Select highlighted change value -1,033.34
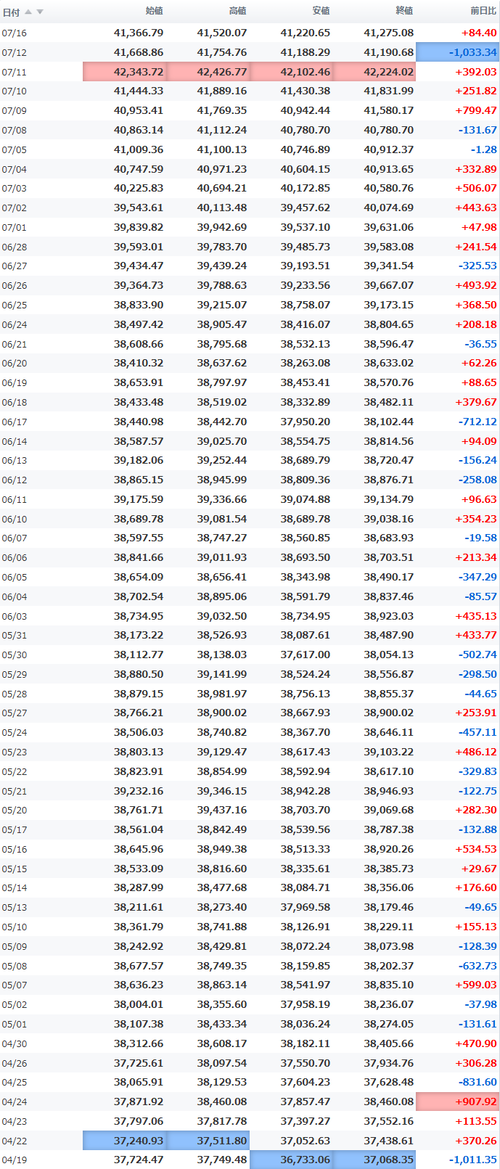The height and width of the screenshot is (1169, 500). tap(458, 52)
